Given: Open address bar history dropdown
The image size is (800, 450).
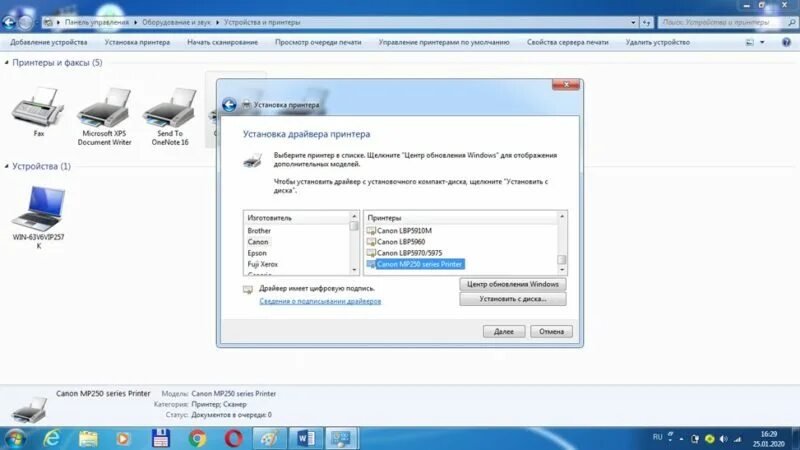Looking at the screenshot, I should (x=633, y=22).
